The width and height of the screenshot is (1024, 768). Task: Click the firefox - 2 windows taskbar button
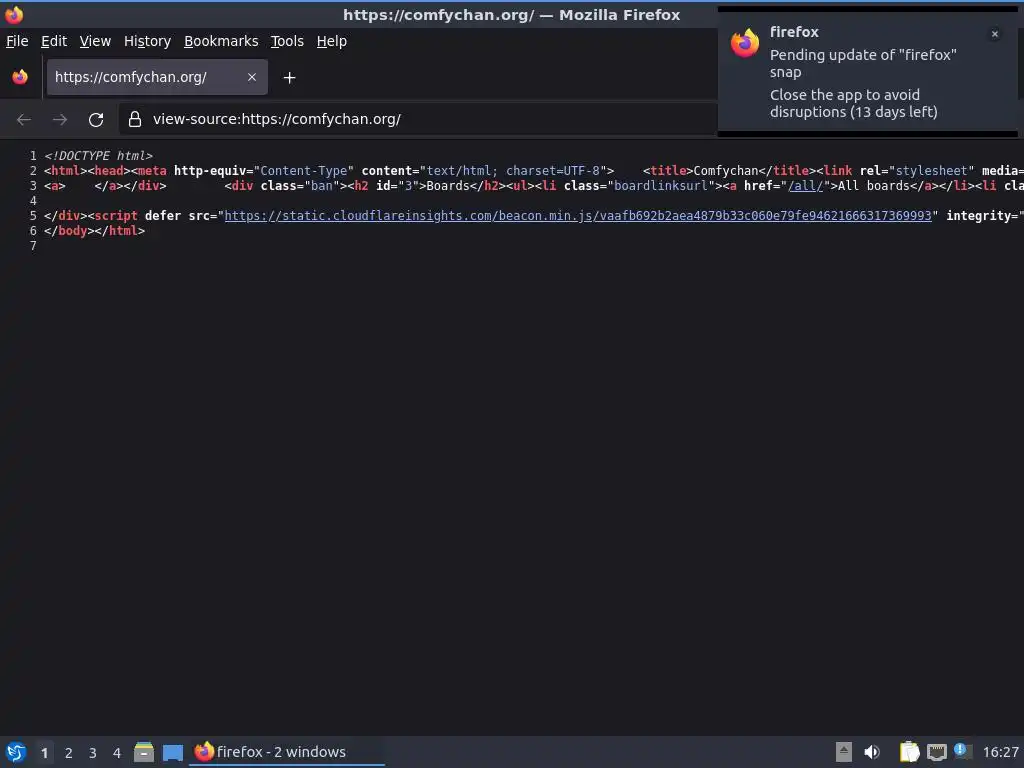[x=287, y=752]
